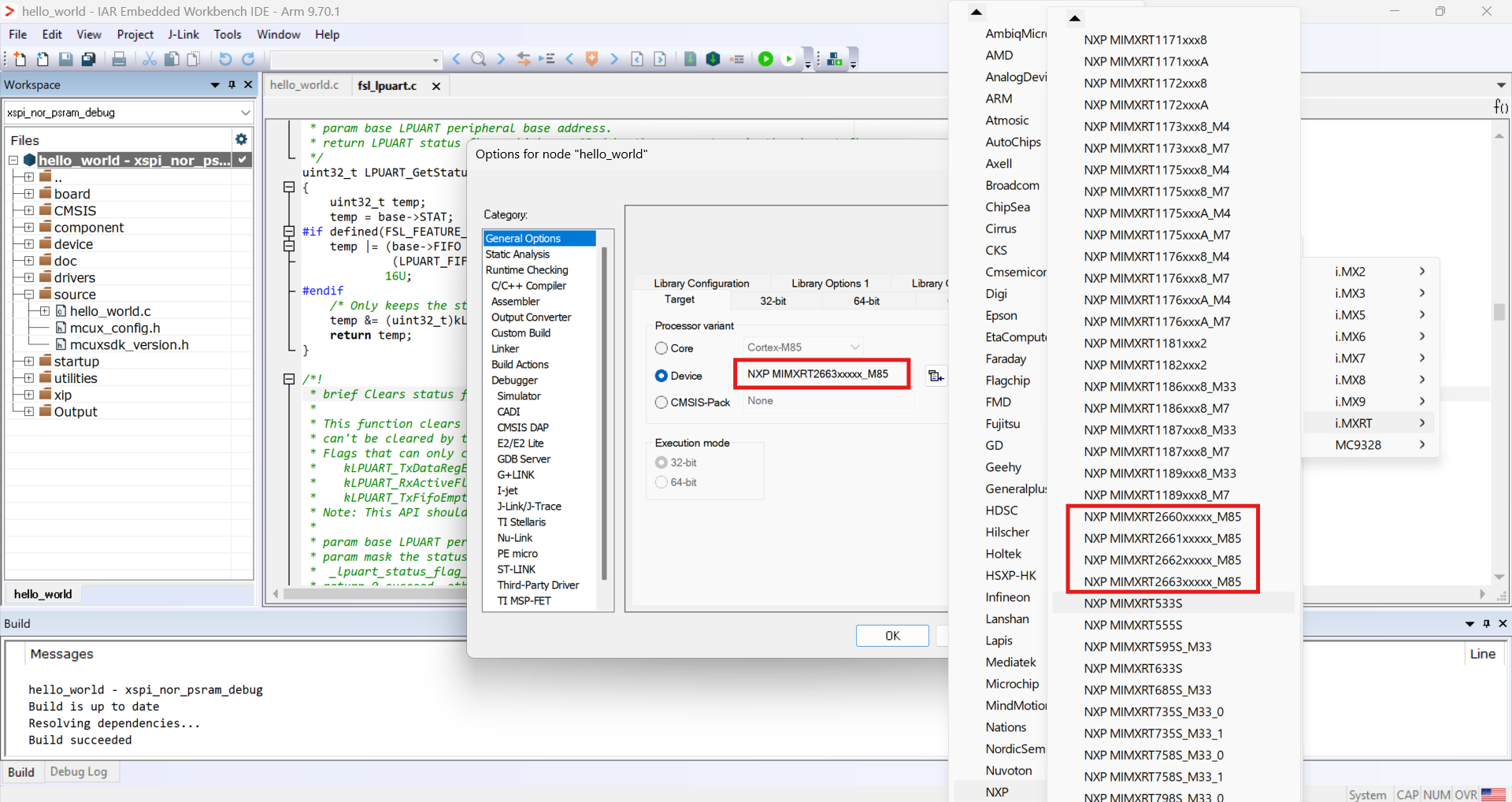Select Linker in the Category list
The width and height of the screenshot is (1512, 802).
506,348
